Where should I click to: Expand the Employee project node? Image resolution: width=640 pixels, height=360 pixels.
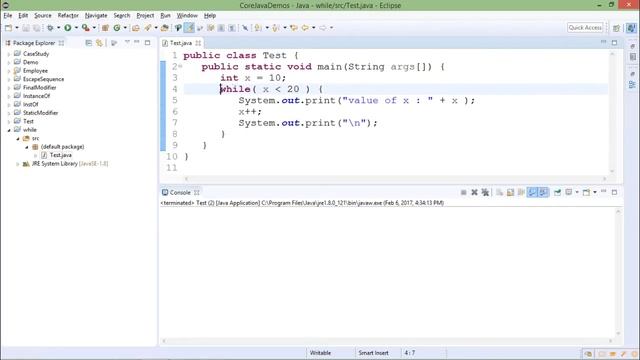coord(9,71)
